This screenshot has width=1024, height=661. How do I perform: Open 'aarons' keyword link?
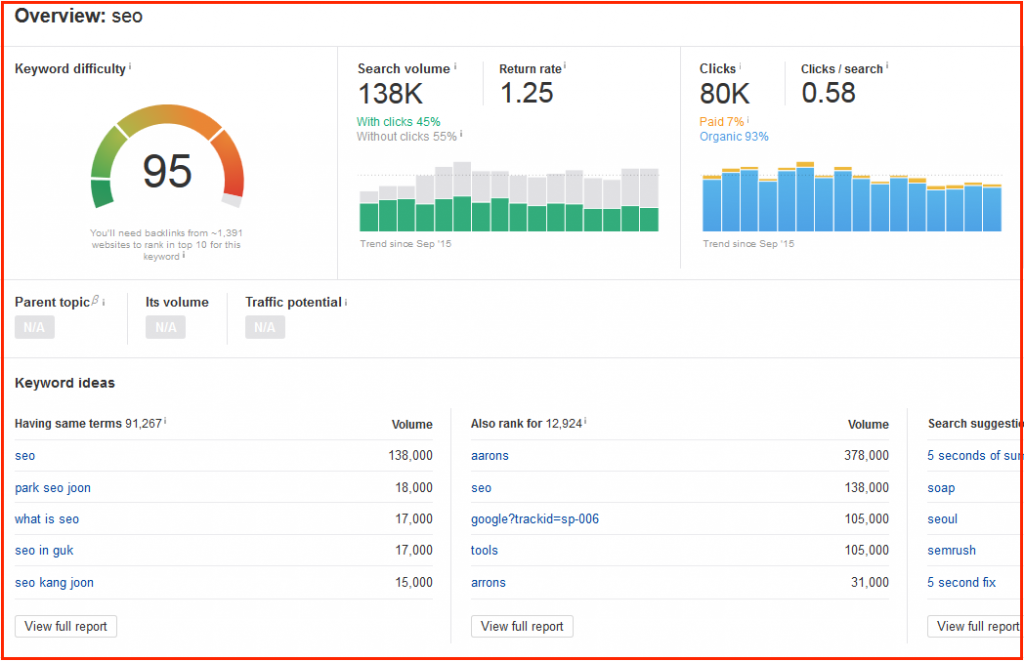coord(490,456)
